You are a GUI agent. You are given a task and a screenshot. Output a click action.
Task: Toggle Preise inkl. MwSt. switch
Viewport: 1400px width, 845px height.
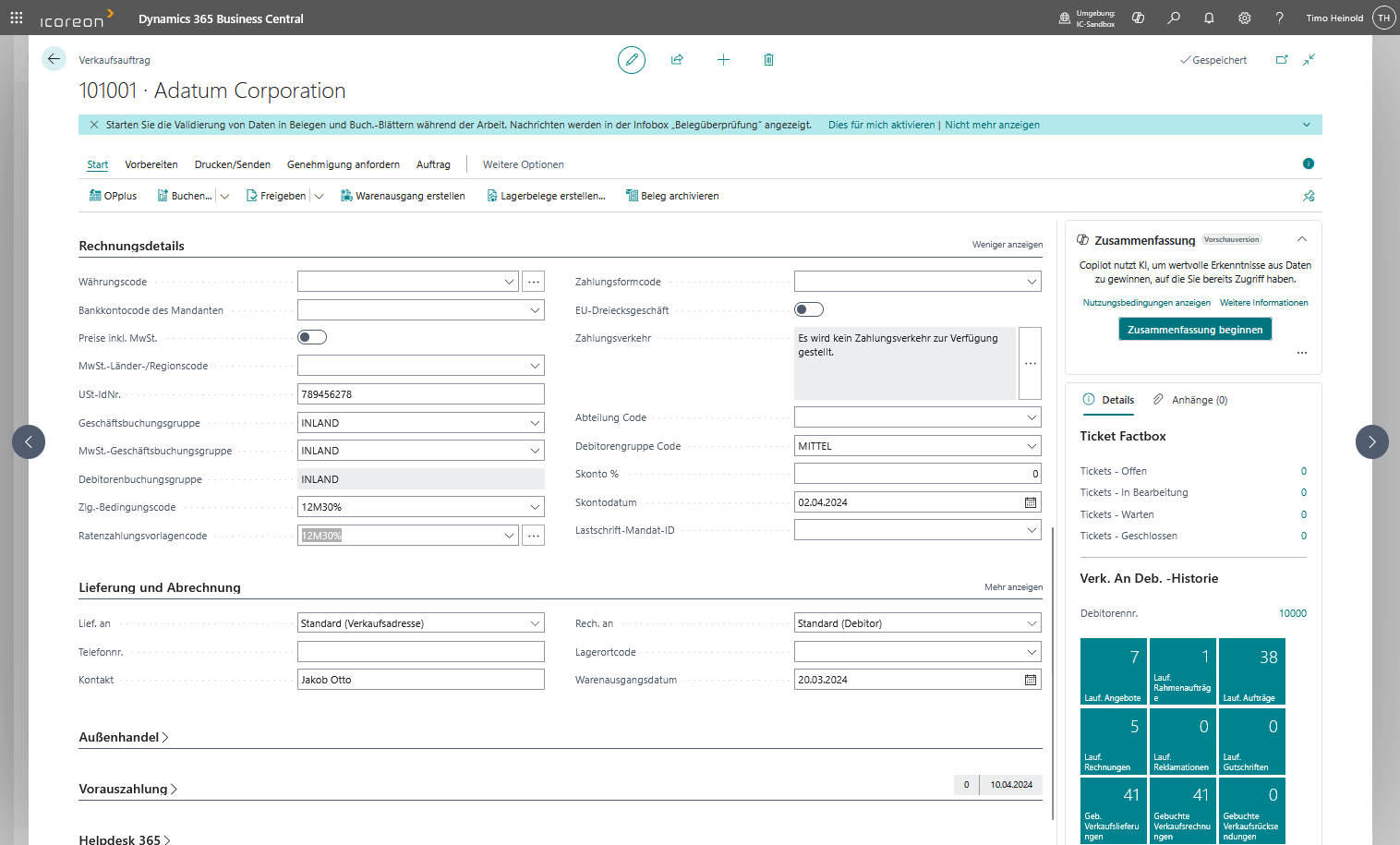coord(312,337)
